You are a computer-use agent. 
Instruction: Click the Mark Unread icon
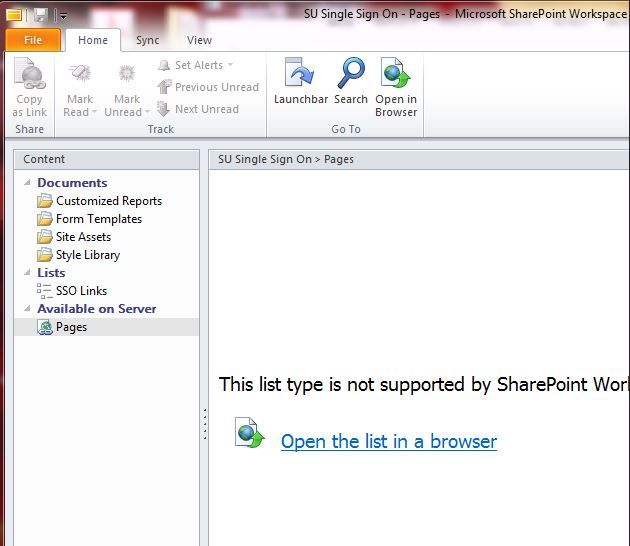coord(127,74)
